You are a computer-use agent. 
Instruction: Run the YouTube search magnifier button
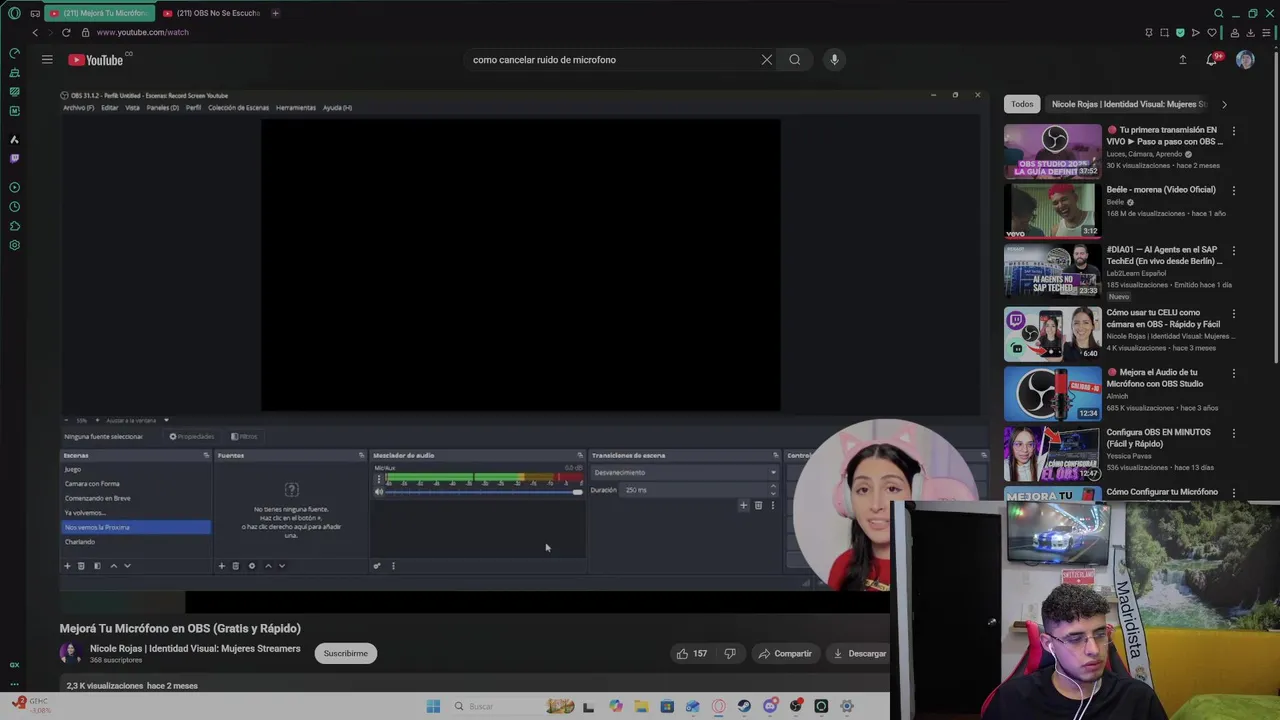pyautogui.click(x=795, y=60)
